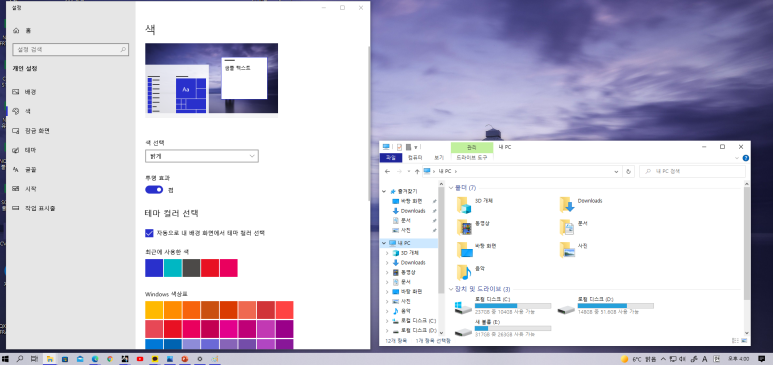Collapse the 내 PC tree node

384,243
